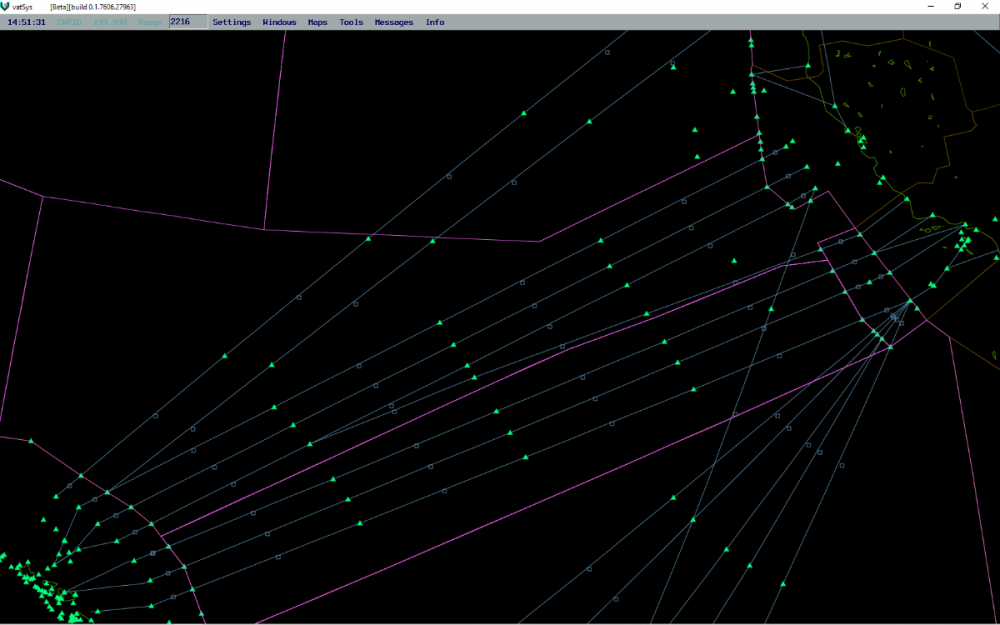
Task: Select waypoint triangle where right-side routes converge
Action: click(910, 301)
